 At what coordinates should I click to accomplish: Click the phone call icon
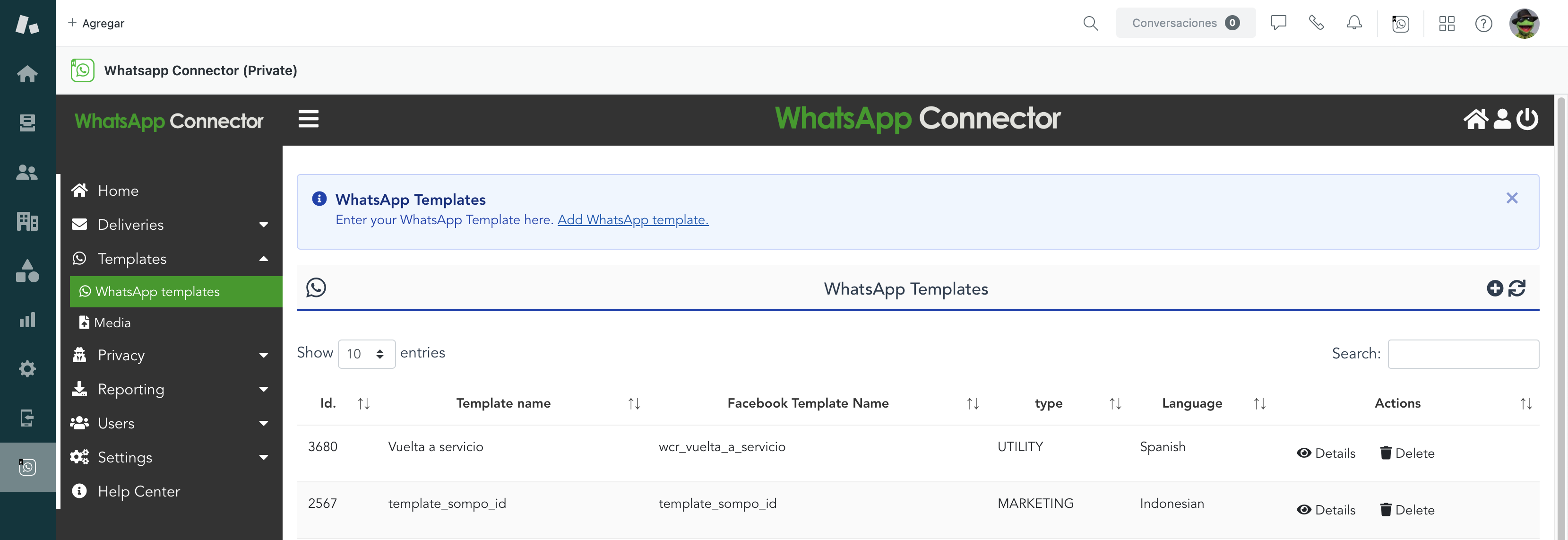tap(1316, 23)
